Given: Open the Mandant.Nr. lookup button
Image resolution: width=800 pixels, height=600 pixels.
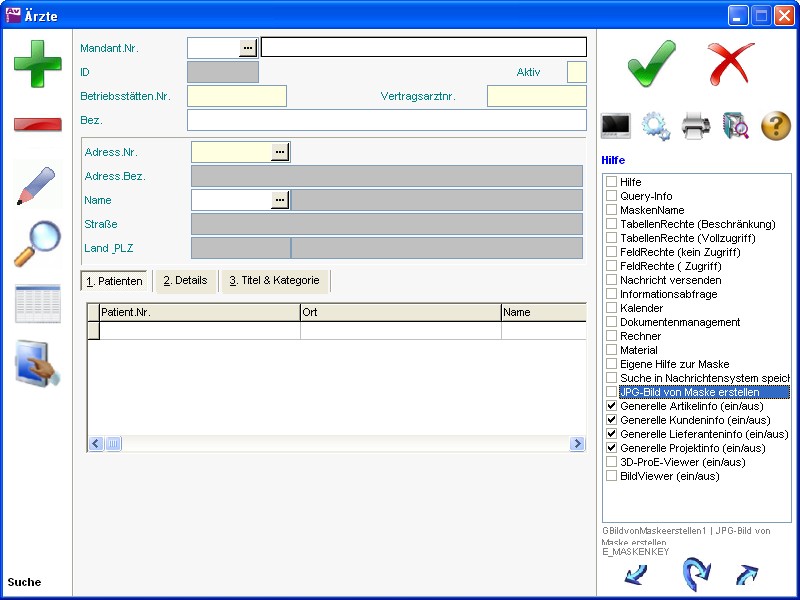Looking at the screenshot, I should [x=248, y=48].
